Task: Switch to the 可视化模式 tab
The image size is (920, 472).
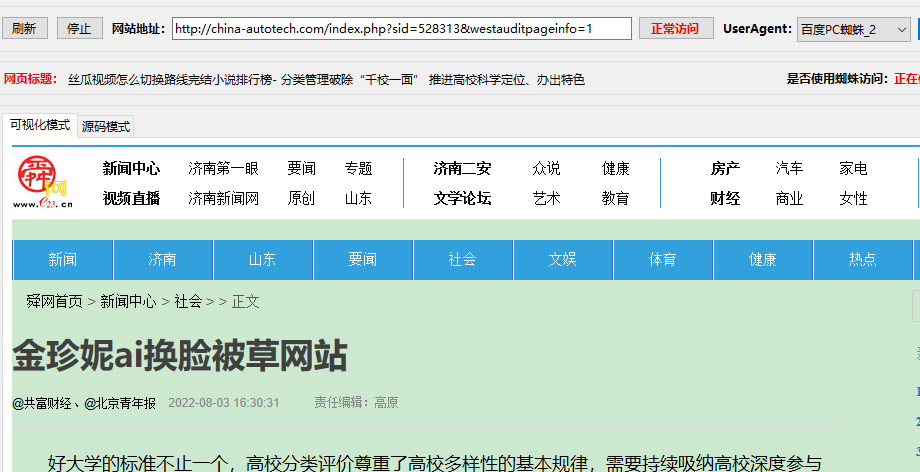Action: [x=40, y=125]
